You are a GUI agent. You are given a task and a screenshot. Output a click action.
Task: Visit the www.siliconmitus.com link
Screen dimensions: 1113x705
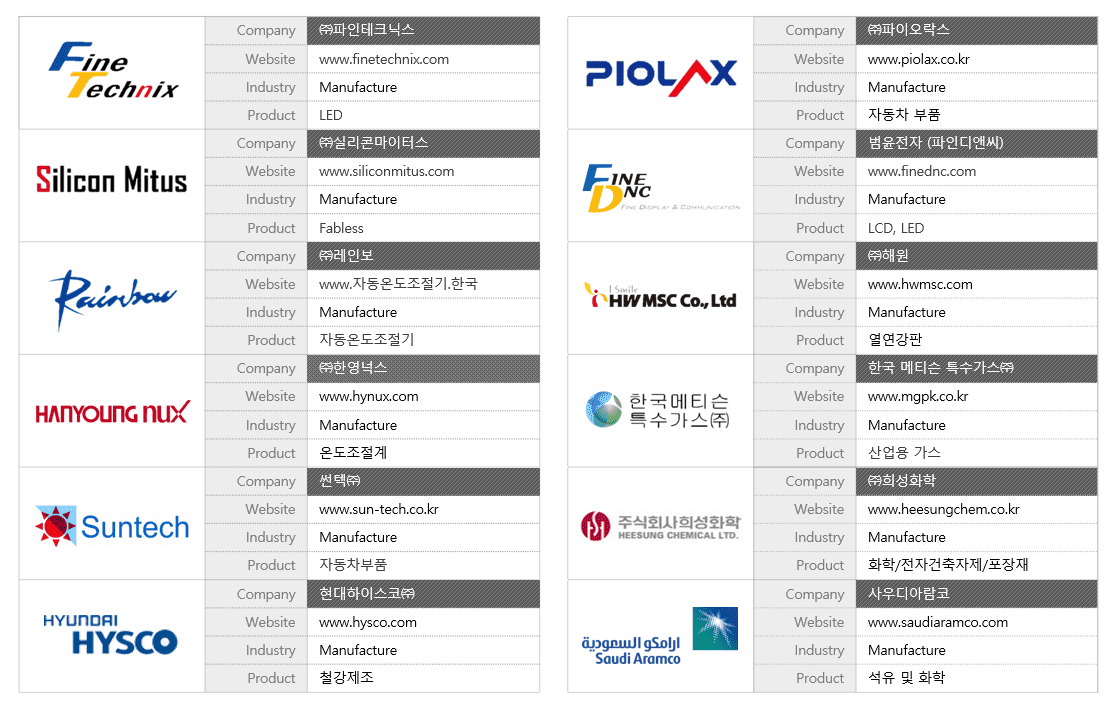(x=386, y=171)
